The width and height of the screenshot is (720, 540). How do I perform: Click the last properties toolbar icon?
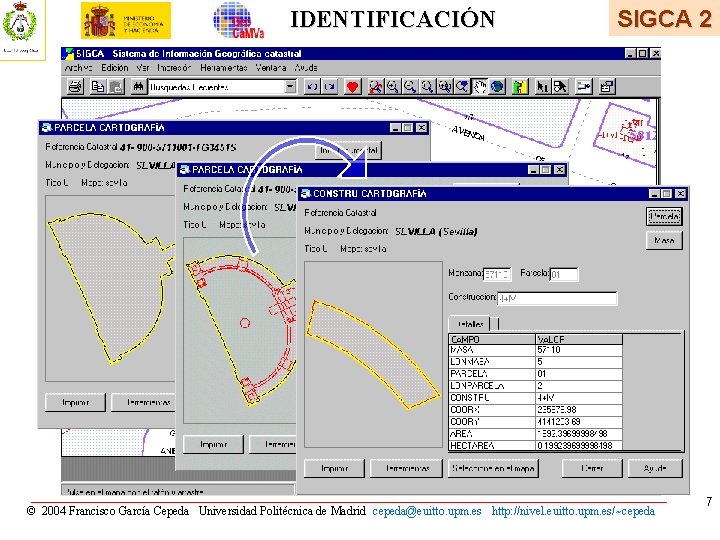607,86
